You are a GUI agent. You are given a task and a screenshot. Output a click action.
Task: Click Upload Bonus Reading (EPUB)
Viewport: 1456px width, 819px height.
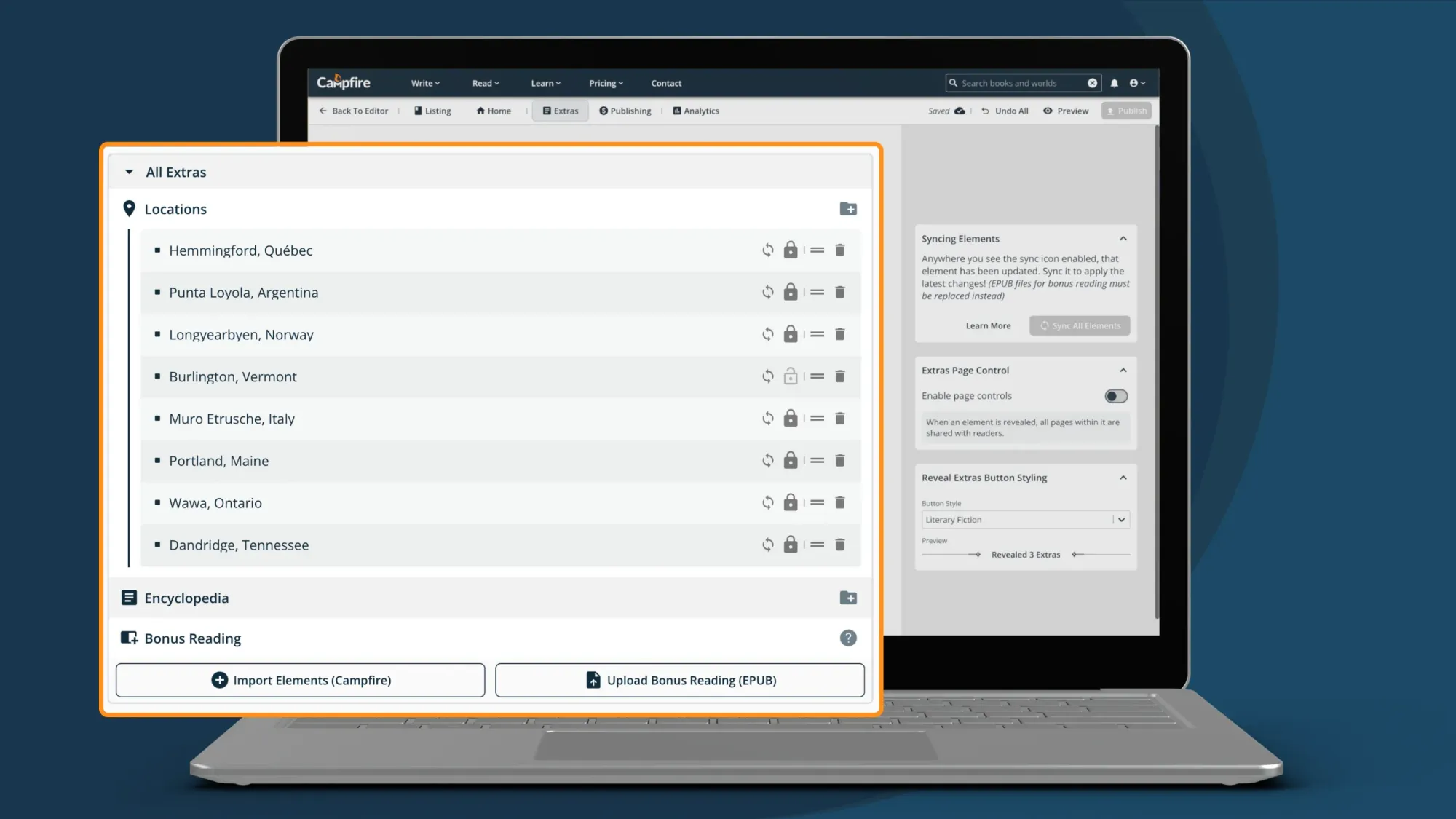point(678,680)
